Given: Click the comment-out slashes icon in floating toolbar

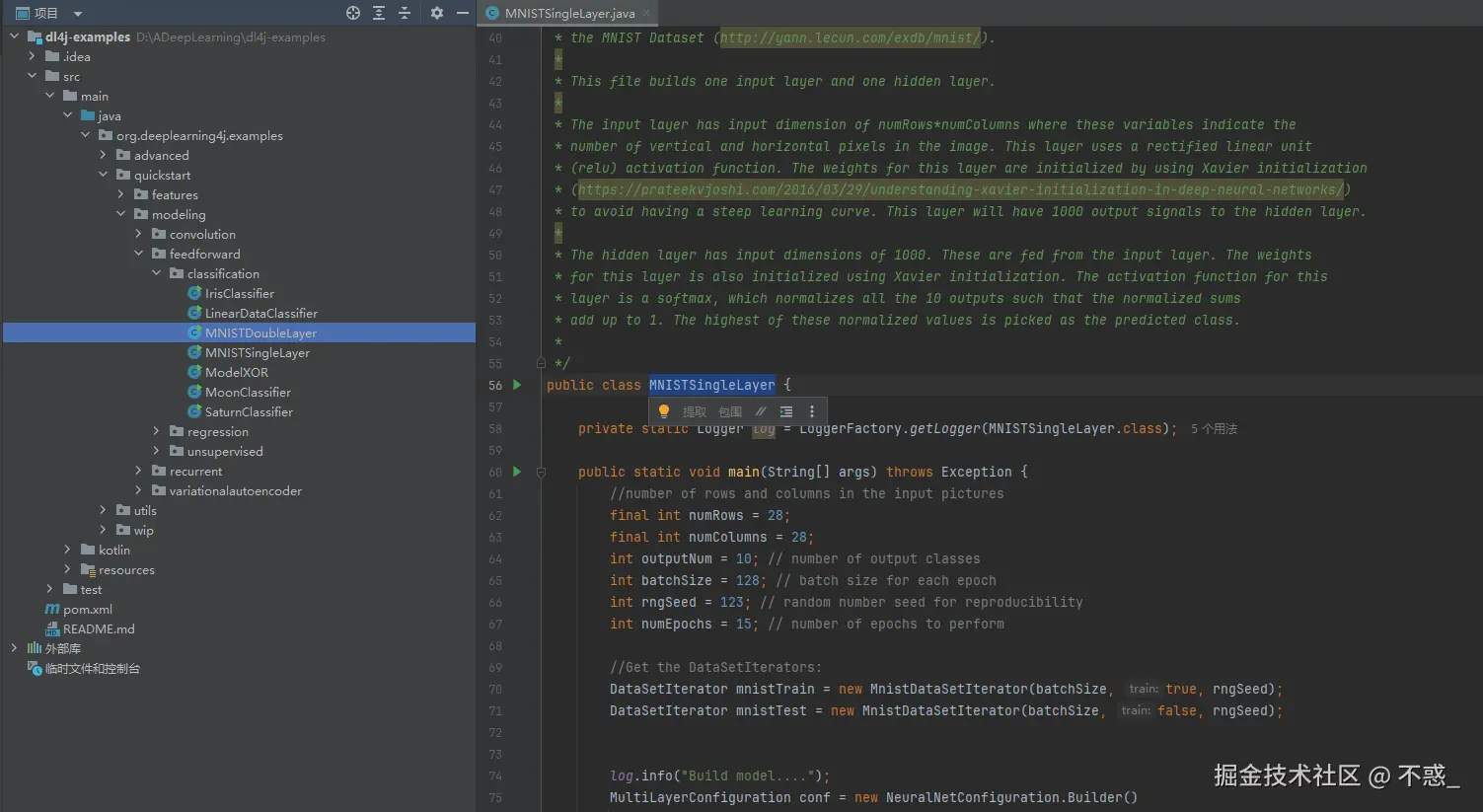Looking at the screenshot, I should (761, 411).
